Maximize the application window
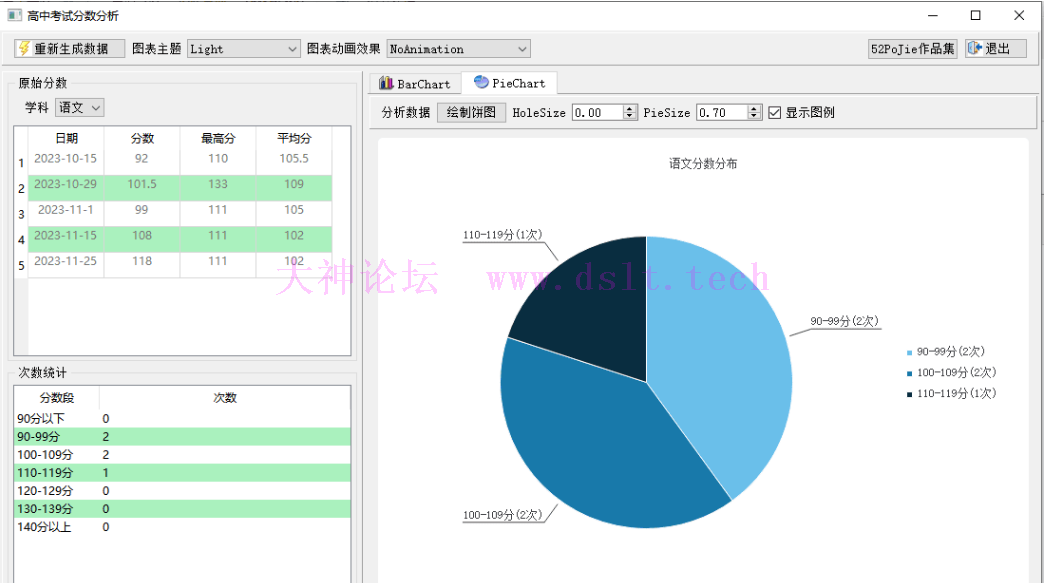This screenshot has width=1044, height=583. pos(975,15)
